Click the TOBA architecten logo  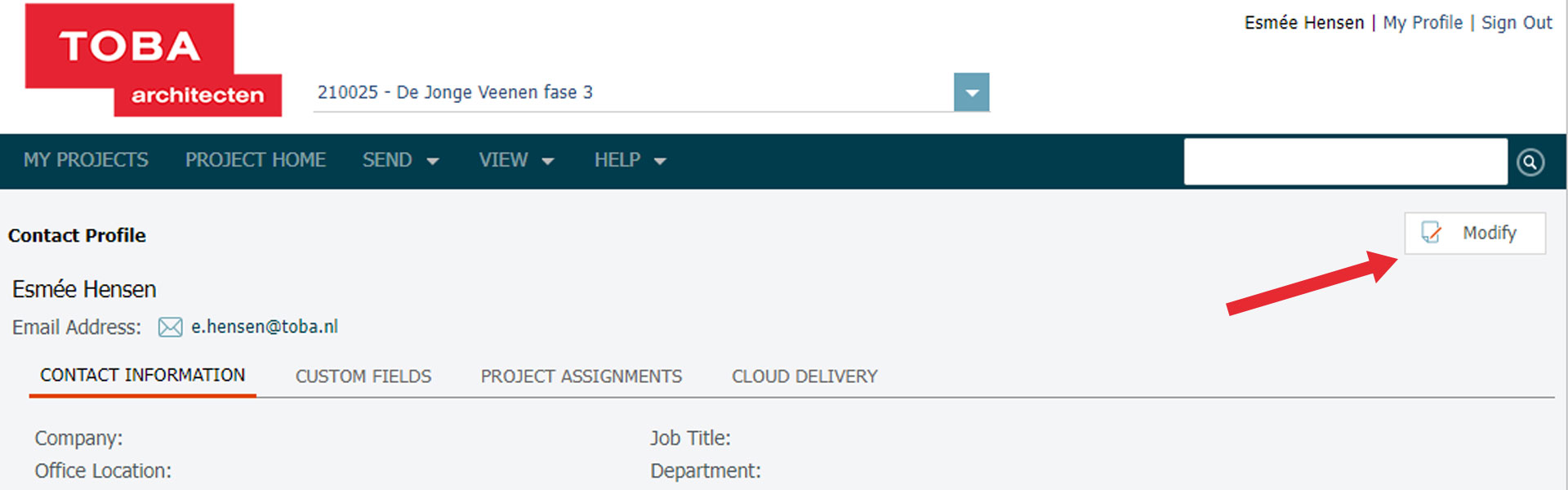click(153, 61)
